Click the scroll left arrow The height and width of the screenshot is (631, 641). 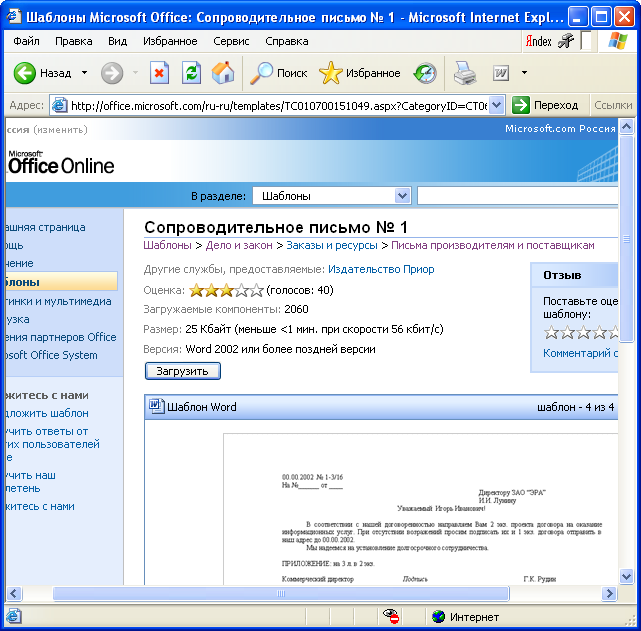(13, 593)
